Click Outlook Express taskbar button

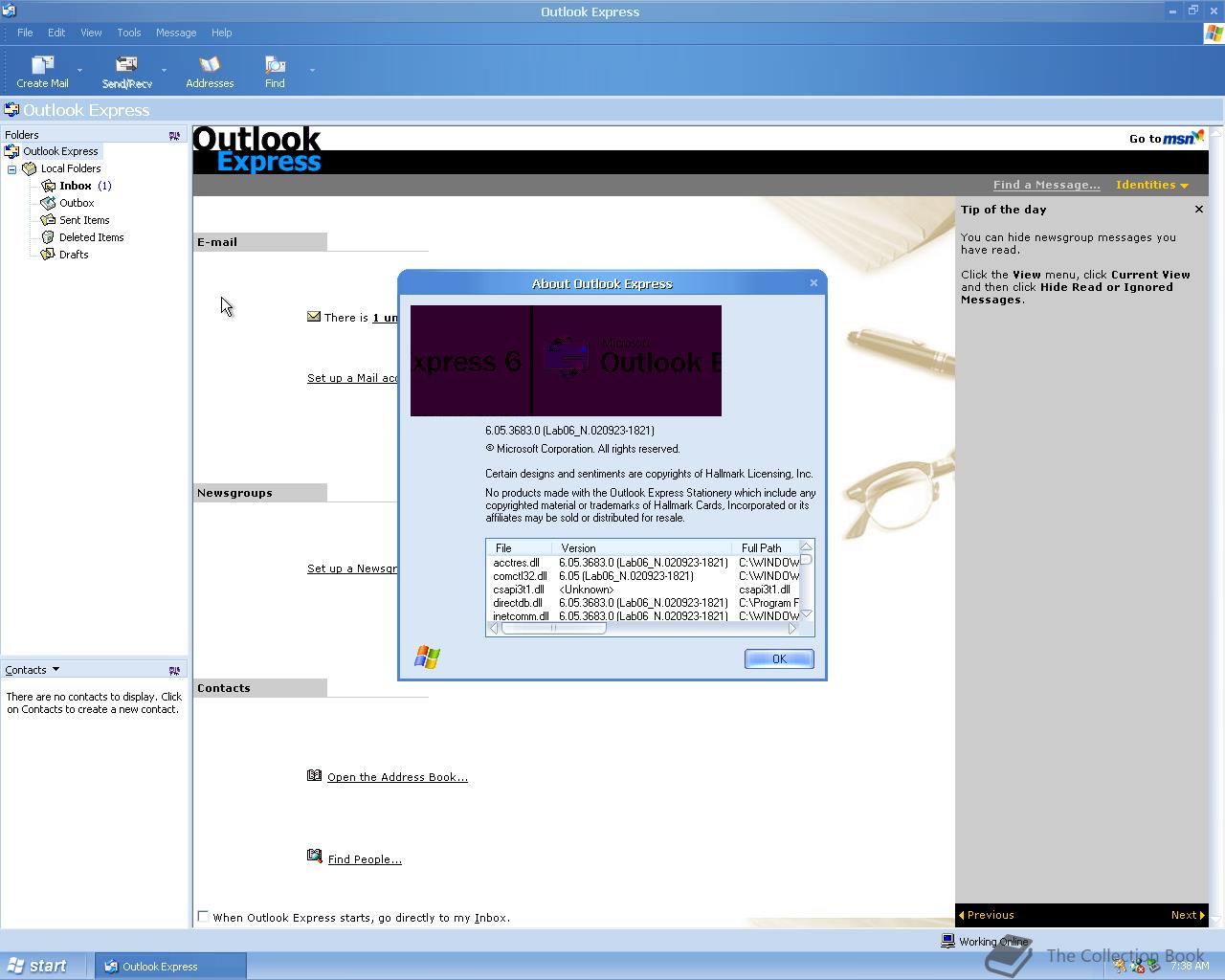pos(170,966)
